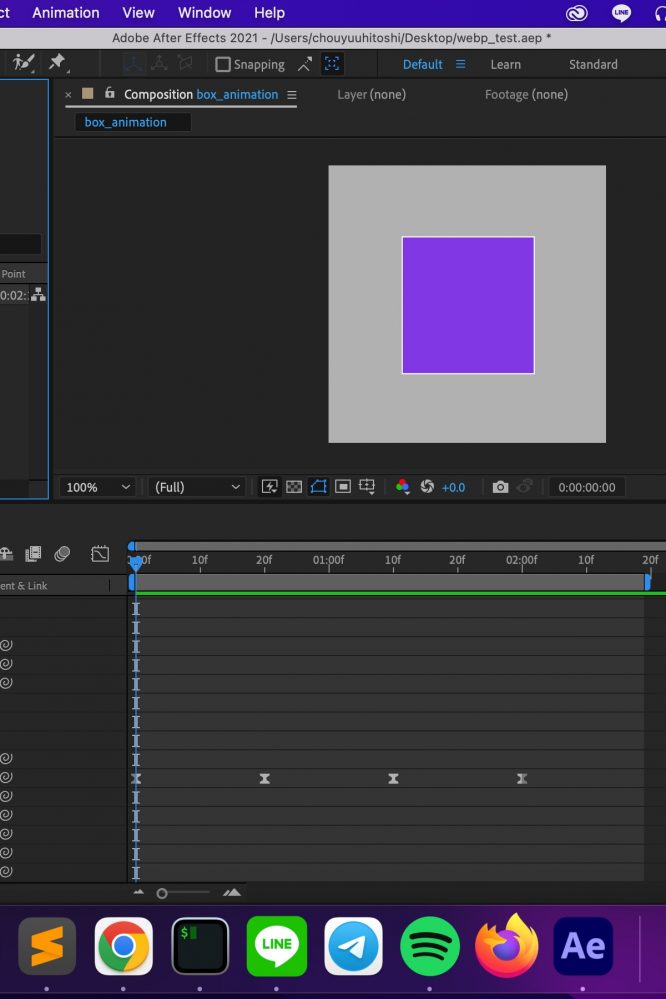This screenshot has width=666, height=999.
Task: Open the Animation menu
Action: pos(66,13)
